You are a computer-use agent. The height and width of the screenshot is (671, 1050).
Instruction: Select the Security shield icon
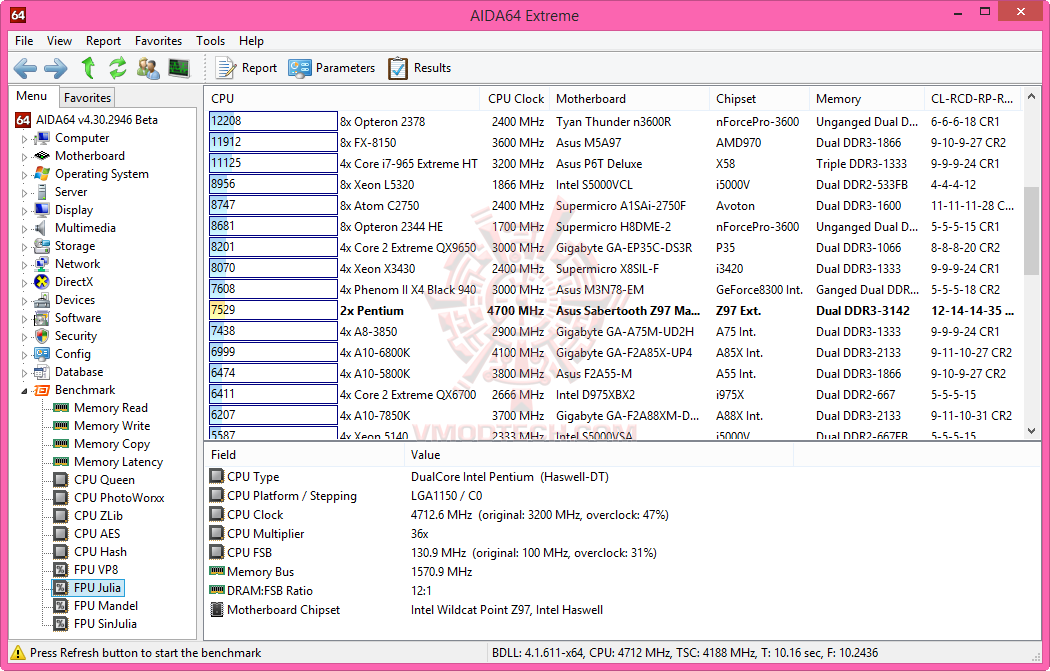tap(42, 336)
